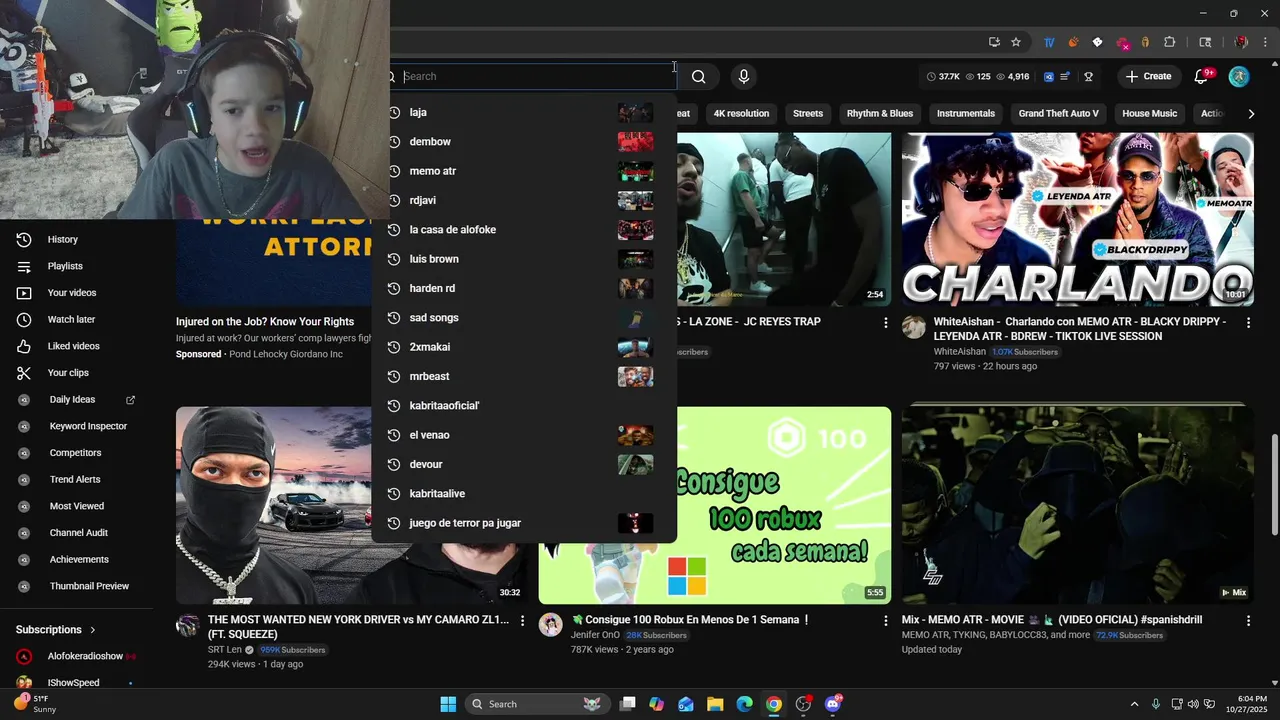Open options menu for JC Reyes Trap video

pyautogui.click(x=885, y=323)
